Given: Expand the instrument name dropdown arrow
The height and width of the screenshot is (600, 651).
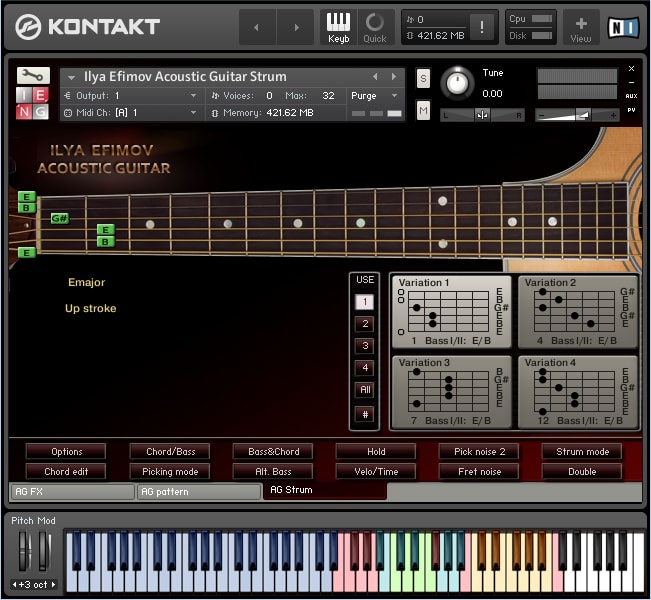Looking at the screenshot, I should pos(71,78).
